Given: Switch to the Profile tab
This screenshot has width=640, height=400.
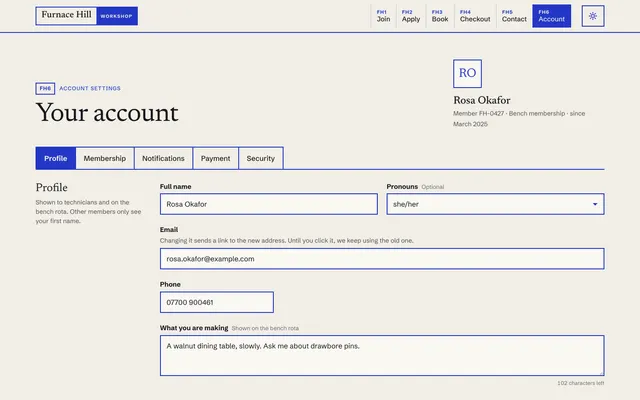Looking at the screenshot, I should pos(56,158).
